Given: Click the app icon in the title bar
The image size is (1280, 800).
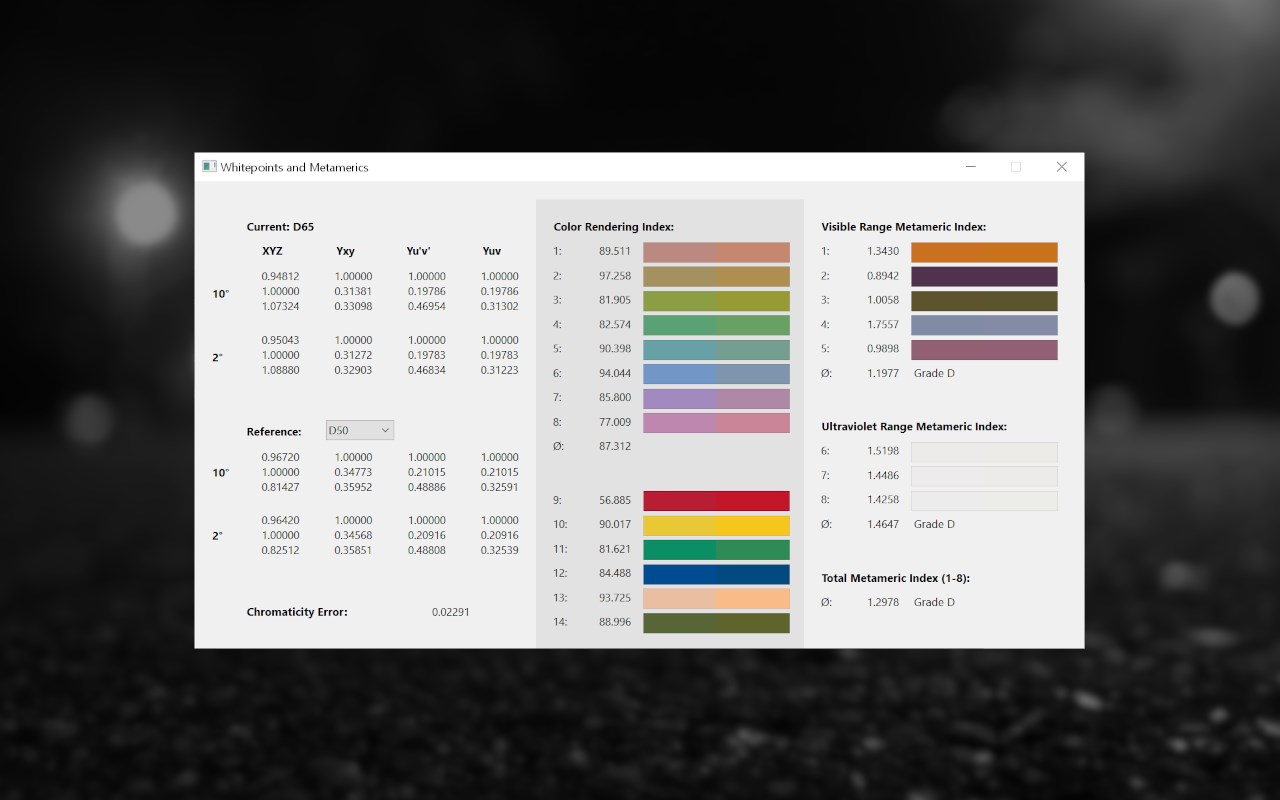Looking at the screenshot, I should (209, 167).
